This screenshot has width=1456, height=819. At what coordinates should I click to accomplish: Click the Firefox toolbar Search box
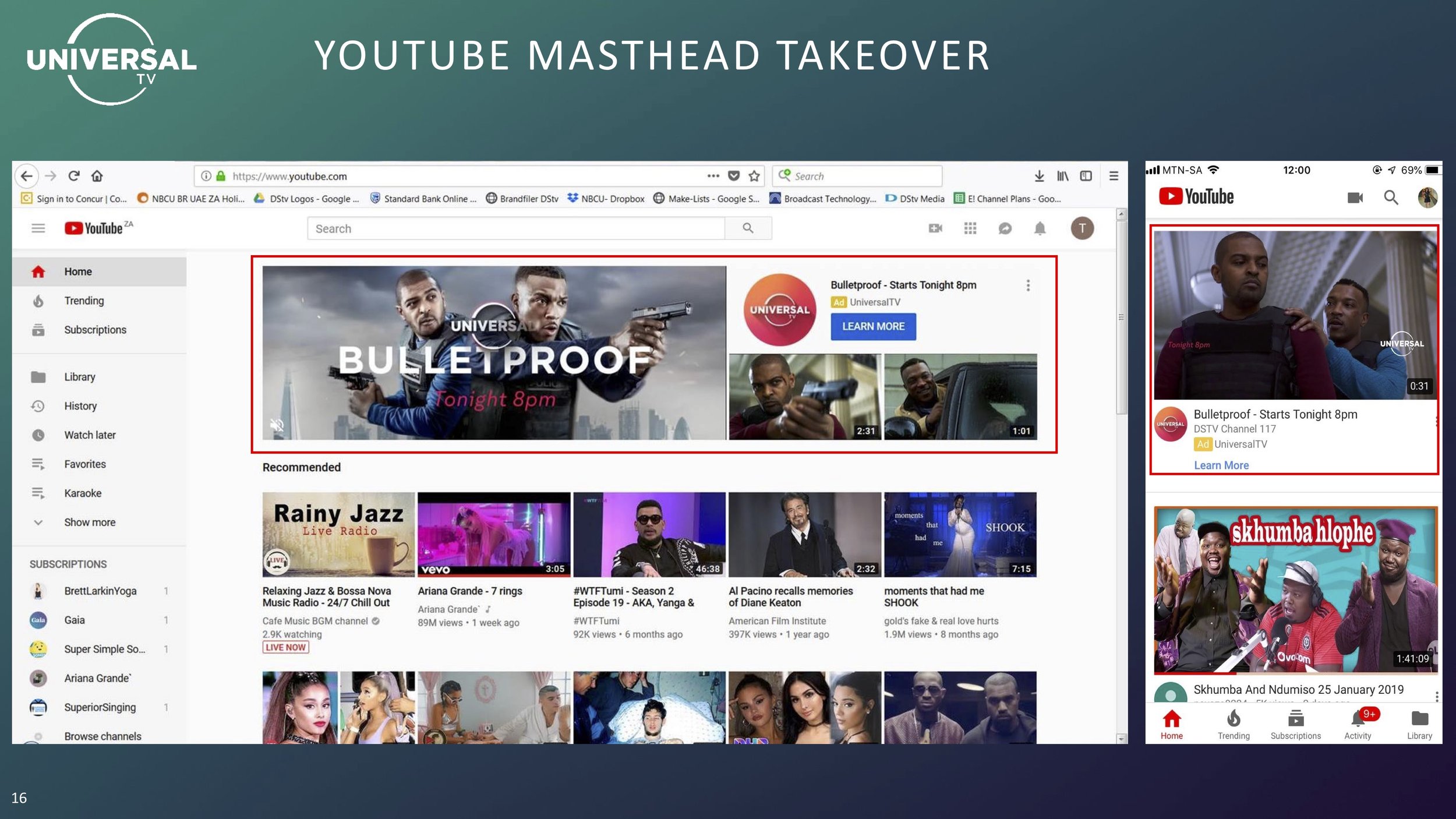pyautogui.click(x=857, y=176)
